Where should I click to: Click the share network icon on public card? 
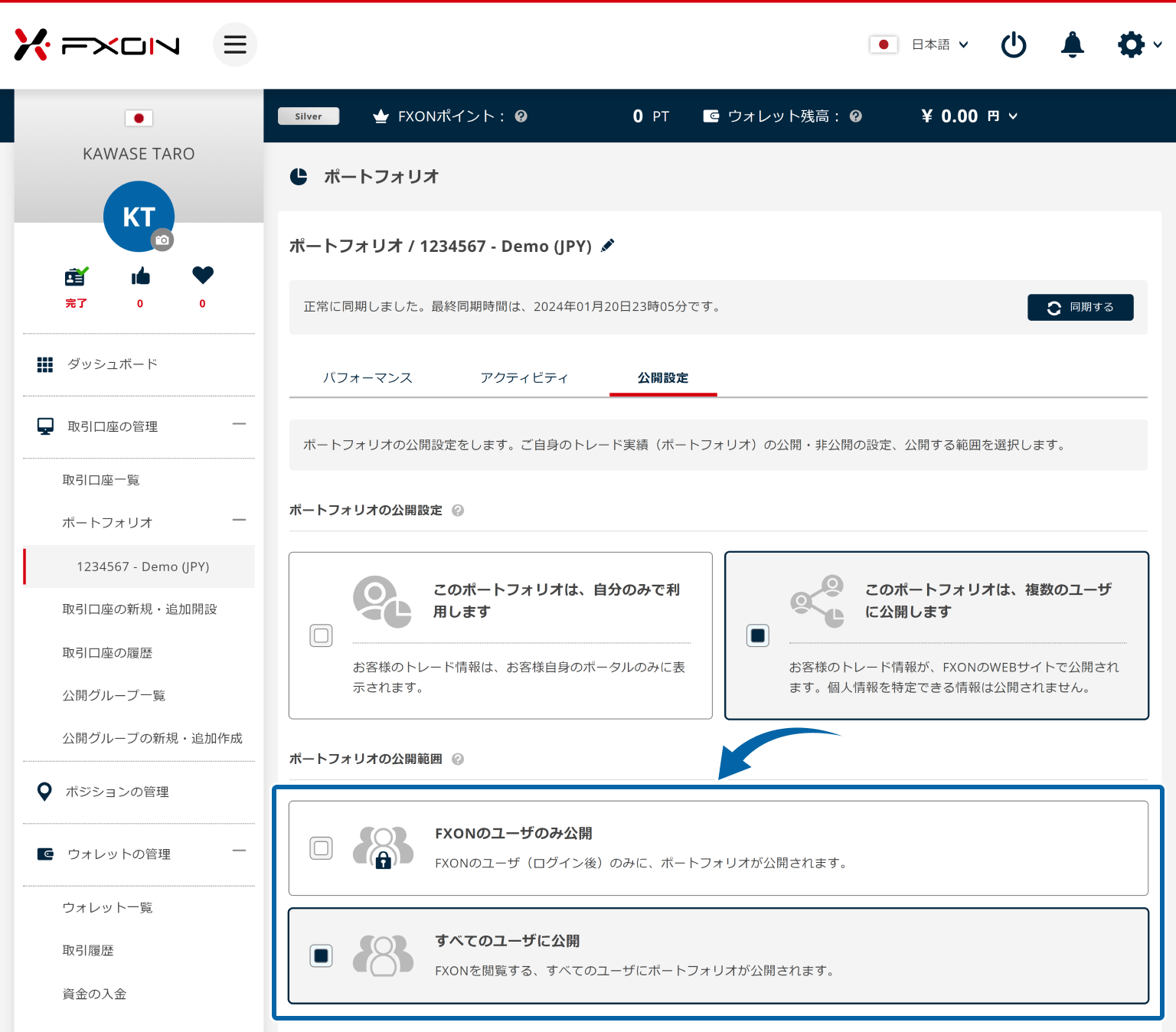(818, 602)
